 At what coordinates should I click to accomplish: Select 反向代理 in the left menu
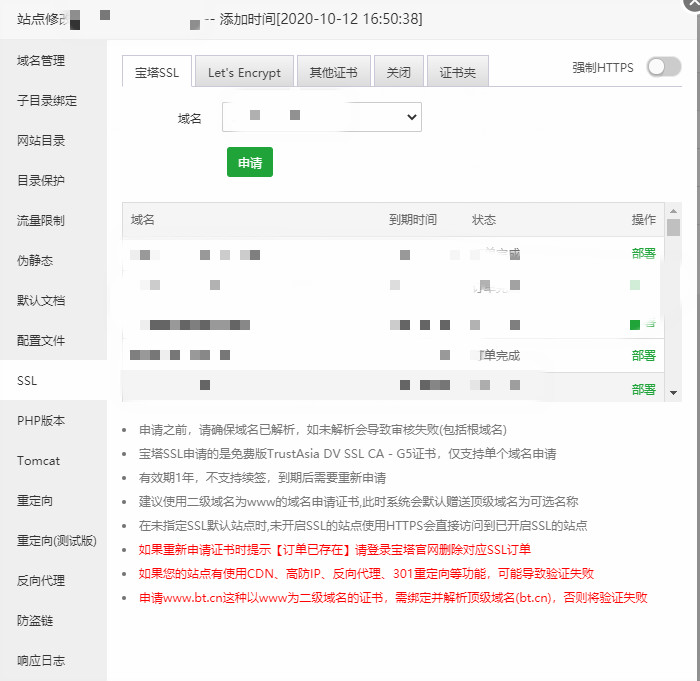point(41,580)
